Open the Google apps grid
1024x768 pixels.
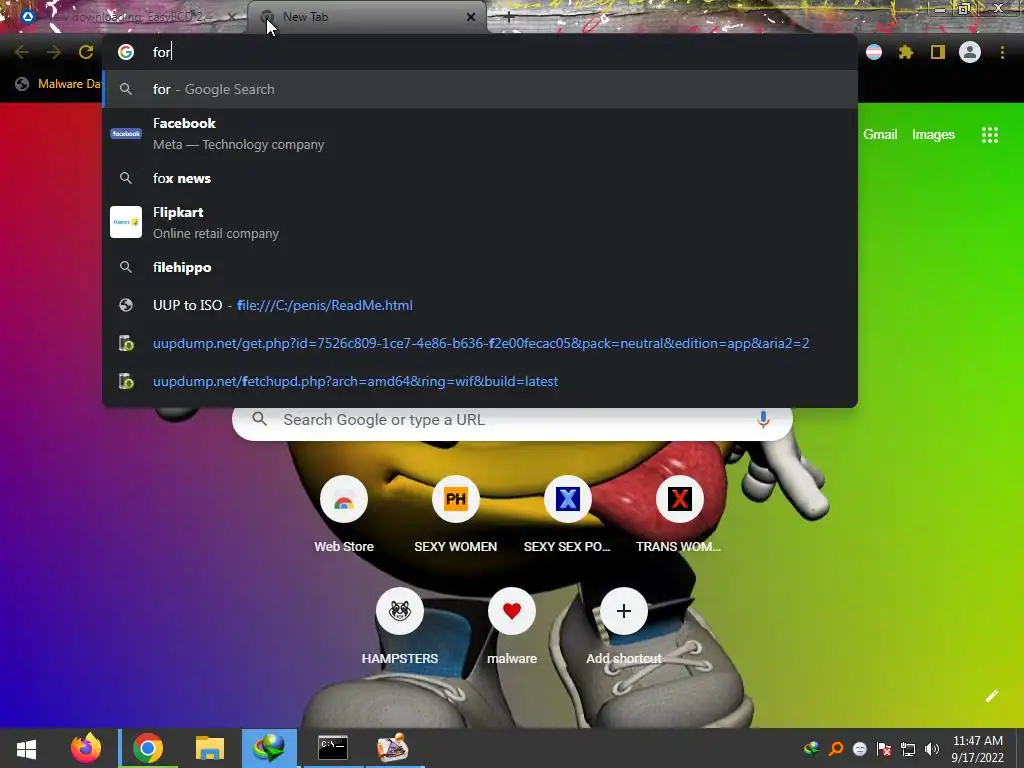point(990,135)
